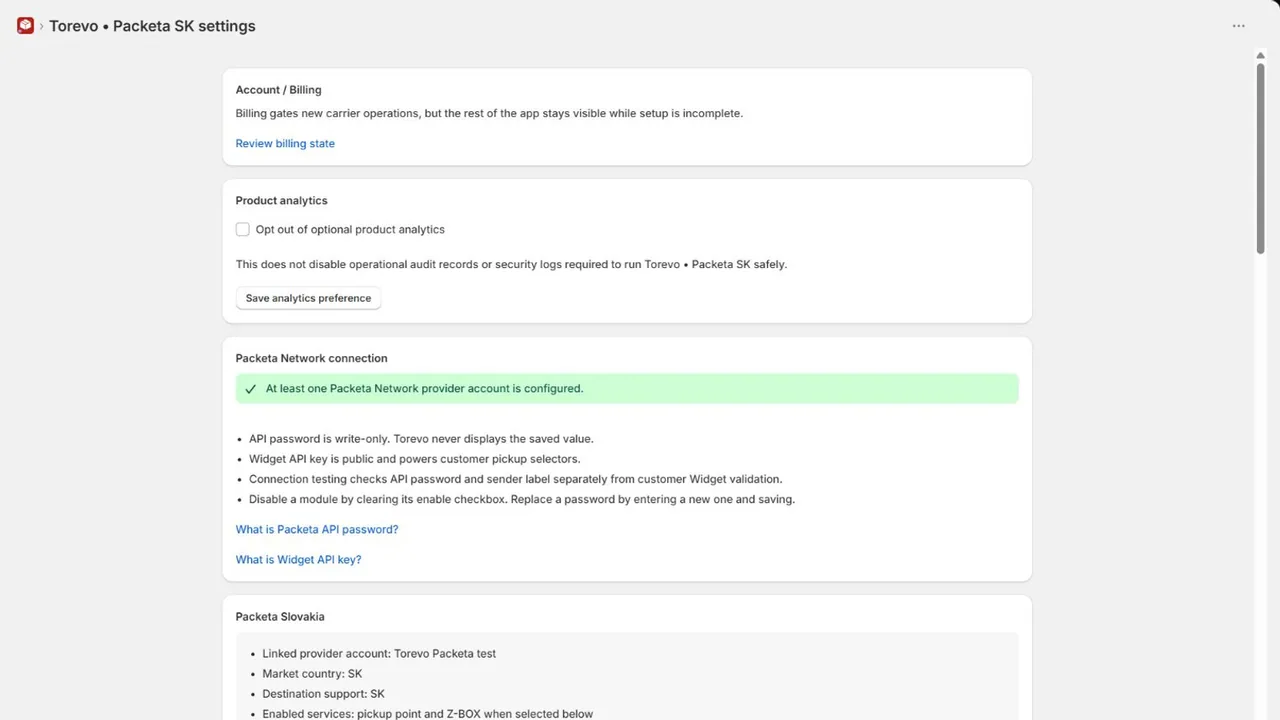Click the green provider account configured banner
Screen dimensions: 1280x720
[627, 389]
